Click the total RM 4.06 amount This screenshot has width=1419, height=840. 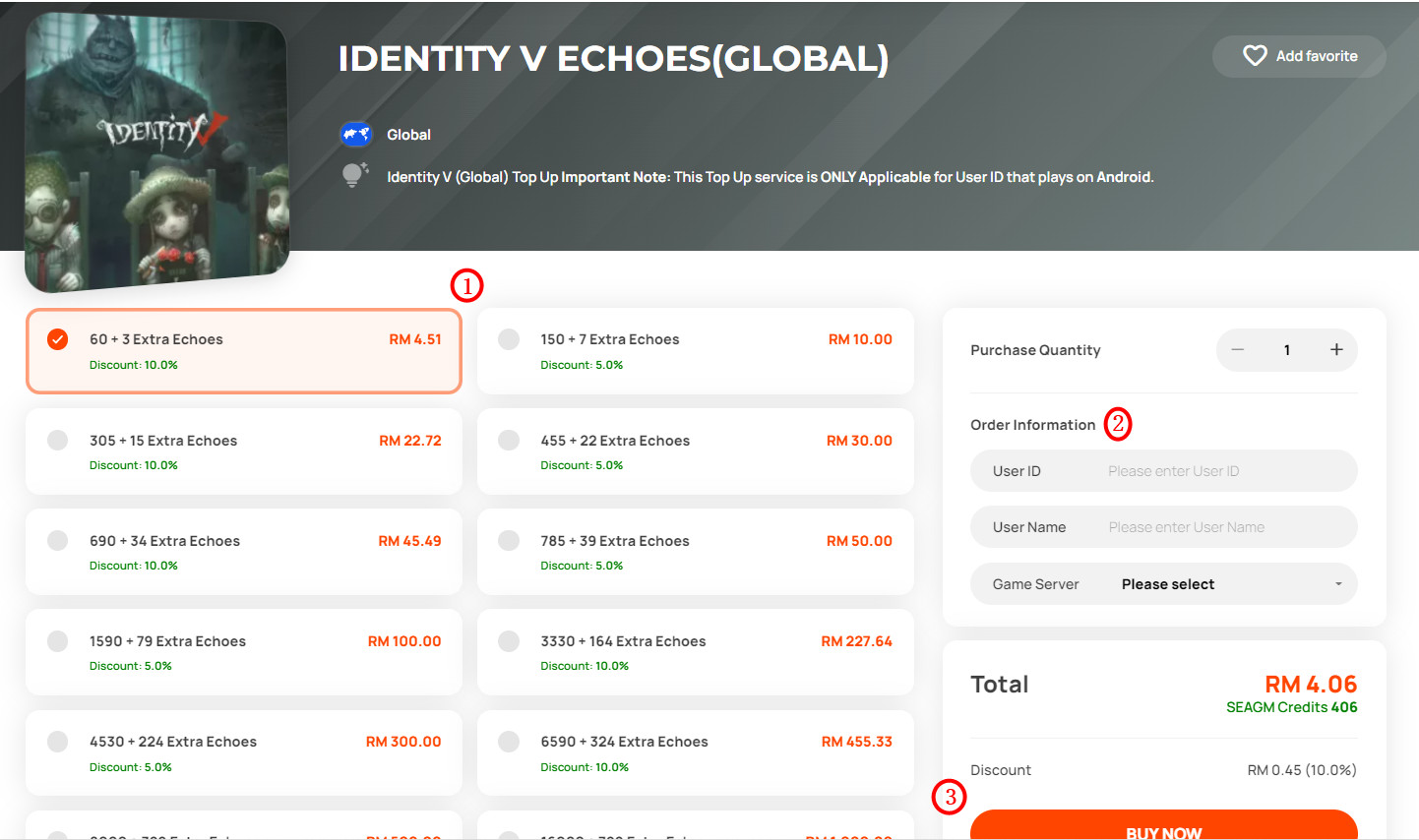click(1311, 684)
